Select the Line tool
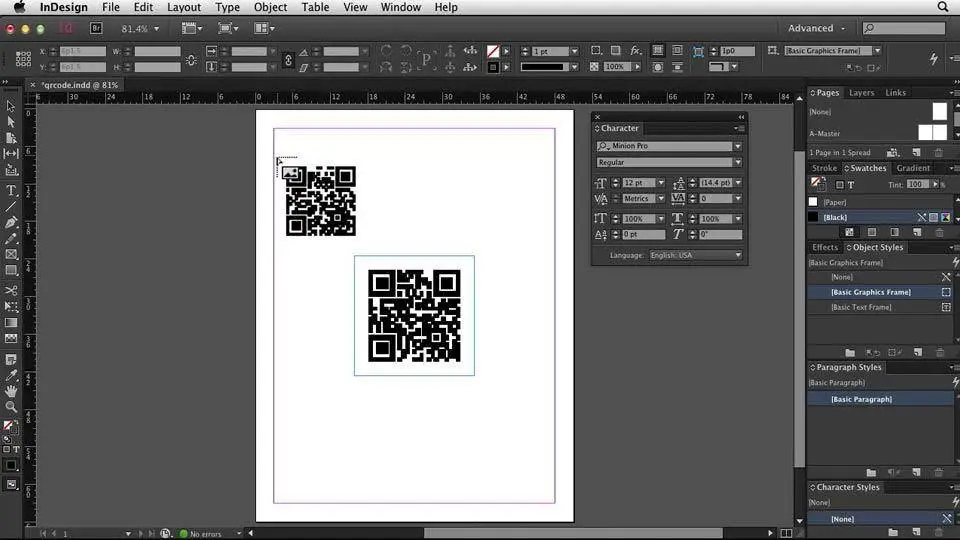Viewport: 960px width, 540px height. click(x=10, y=207)
